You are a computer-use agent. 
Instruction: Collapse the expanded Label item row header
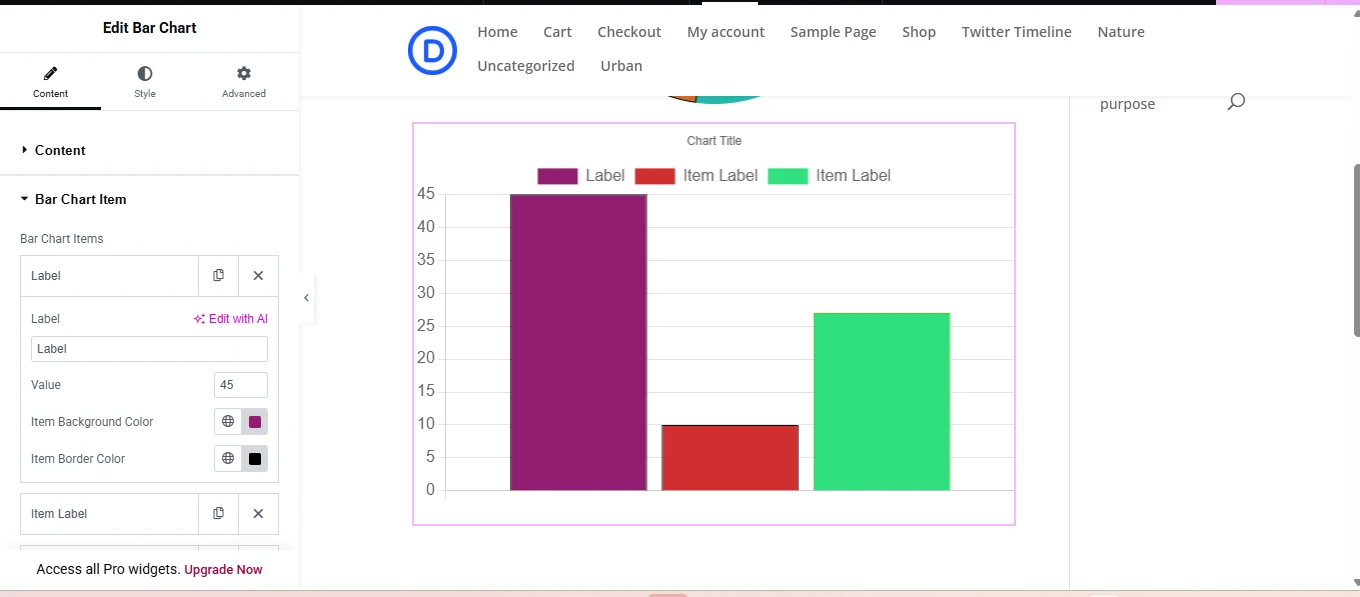coord(109,276)
